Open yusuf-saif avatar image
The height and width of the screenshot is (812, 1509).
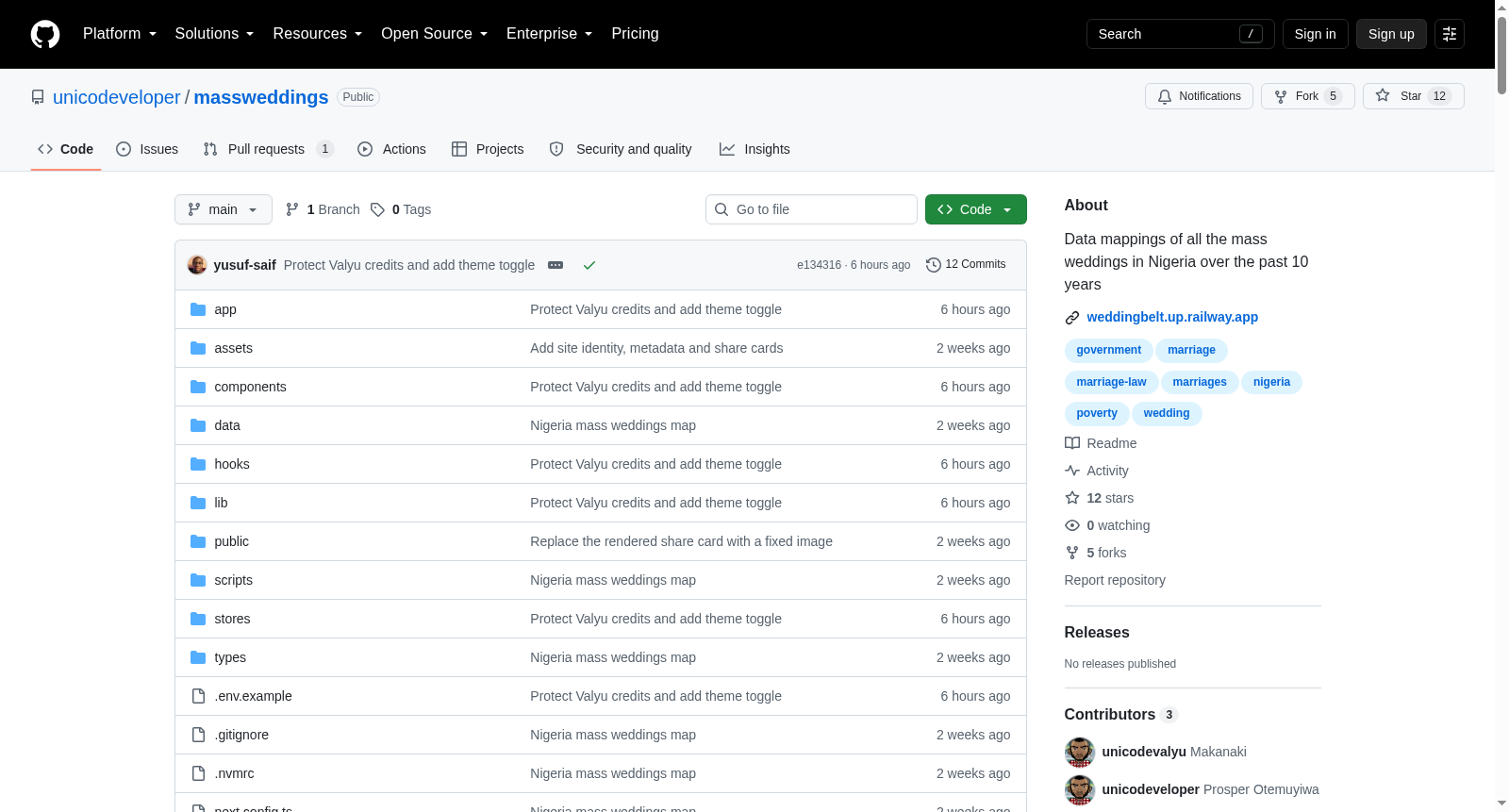coord(197,265)
